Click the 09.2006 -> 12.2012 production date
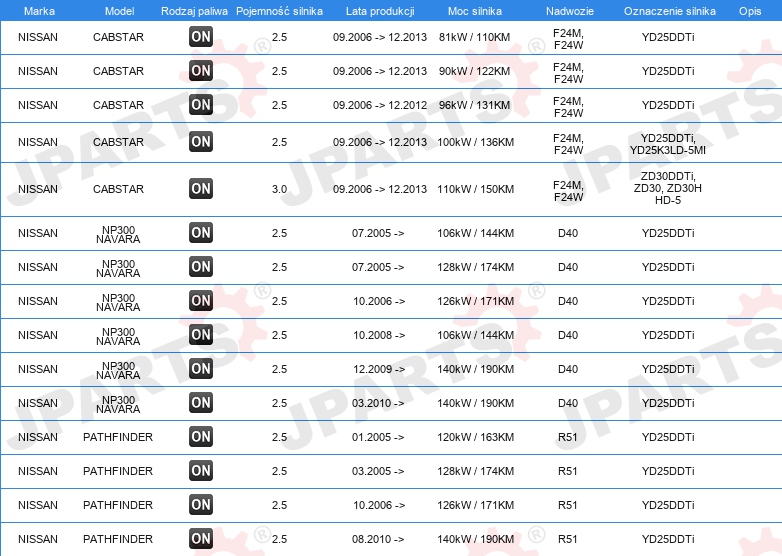Screen dimensions: 782x556 (380, 105)
